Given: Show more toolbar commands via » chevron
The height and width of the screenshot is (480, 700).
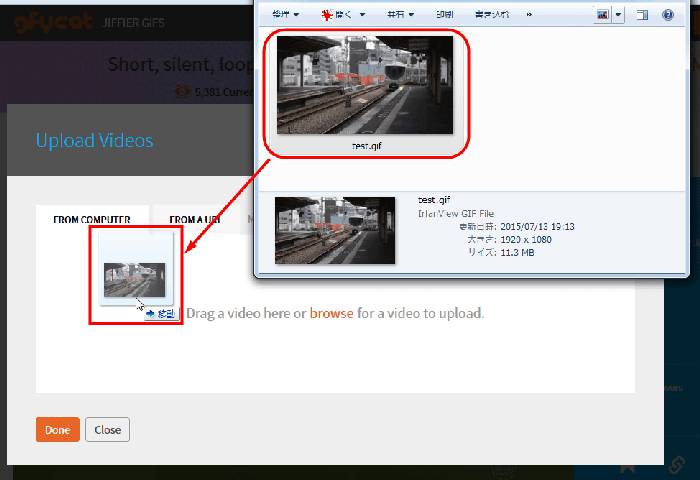Looking at the screenshot, I should point(529,15).
